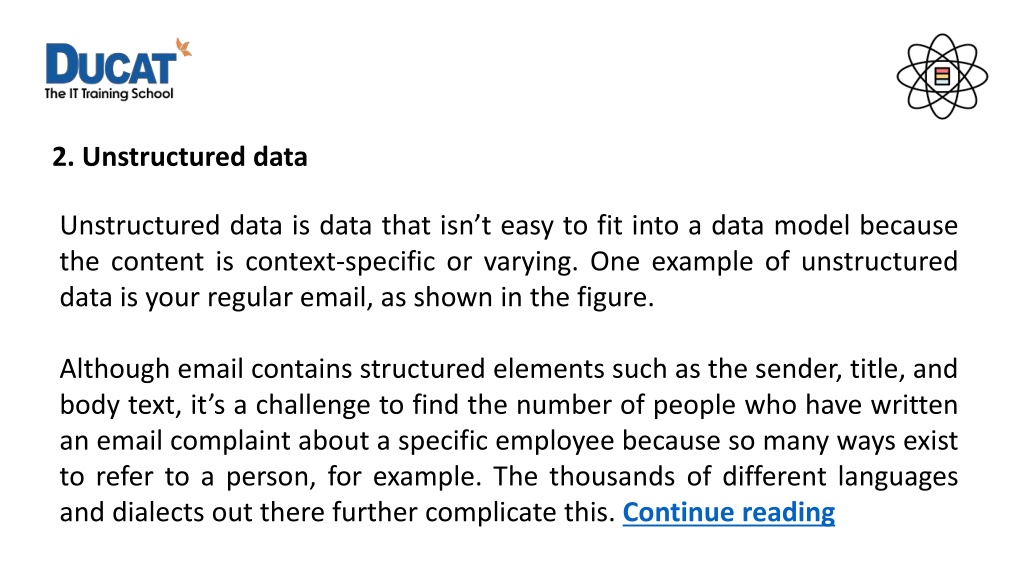
Task: Click the colored stack inside the atom icon
Action: coord(942,76)
